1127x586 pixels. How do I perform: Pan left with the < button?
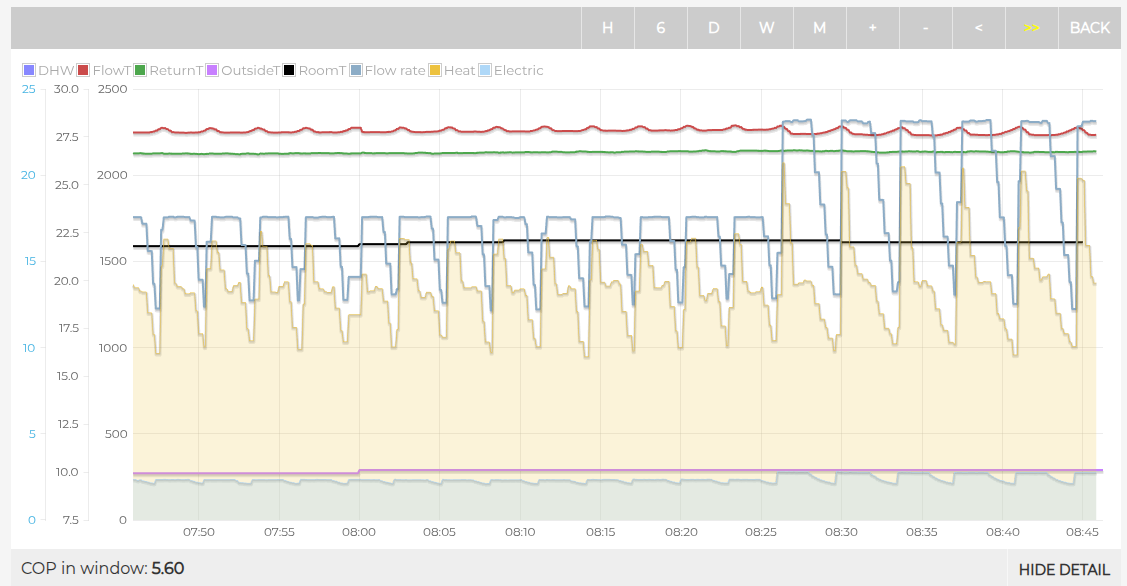click(978, 28)
